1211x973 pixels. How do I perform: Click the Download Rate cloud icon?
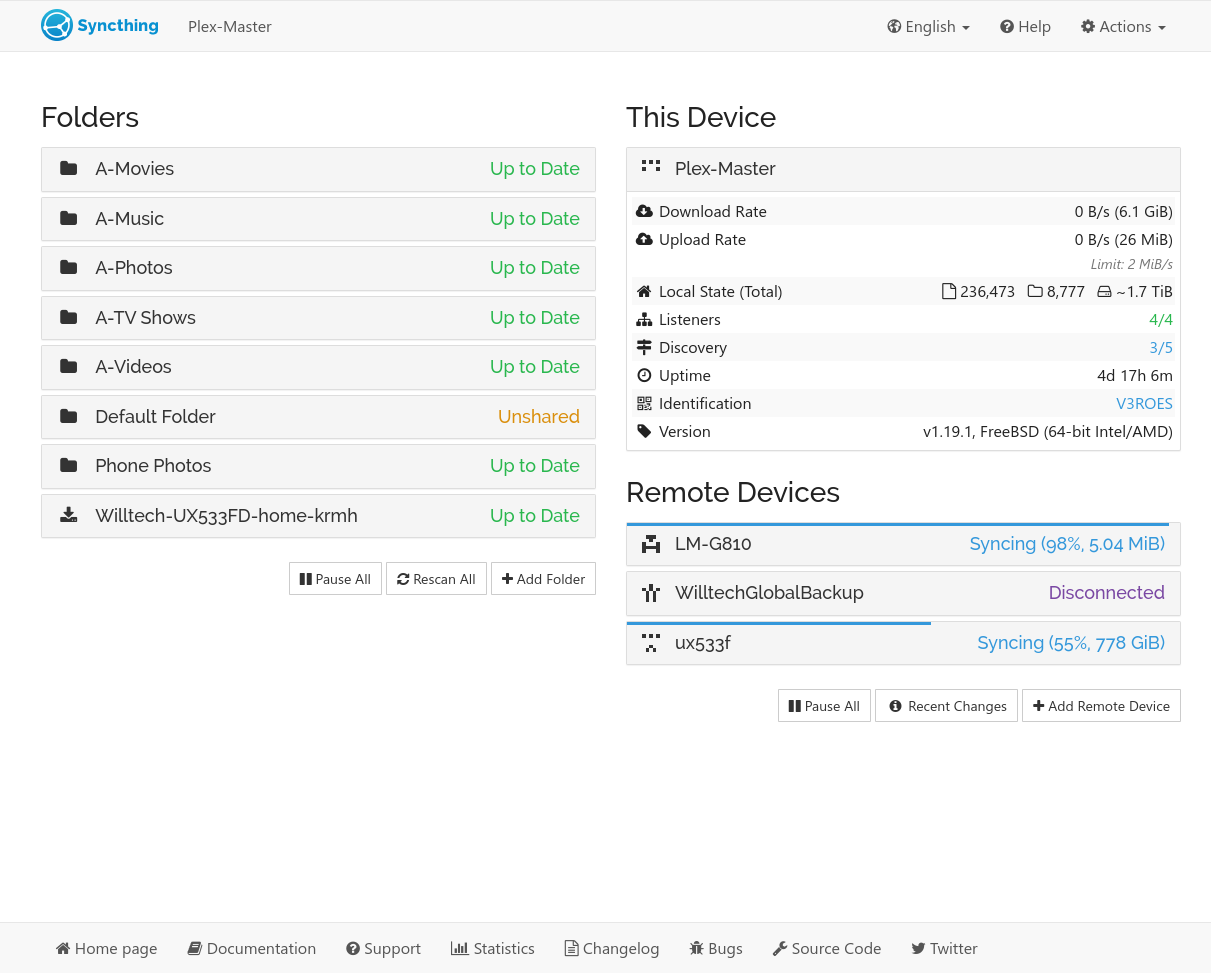click(x=644, y=211)
